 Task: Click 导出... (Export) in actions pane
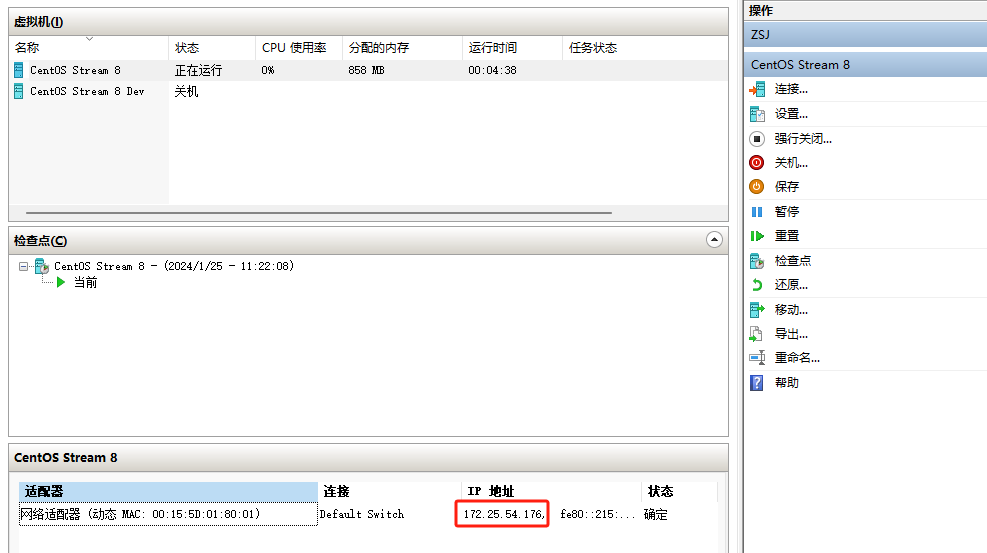[x=791, y=334]
